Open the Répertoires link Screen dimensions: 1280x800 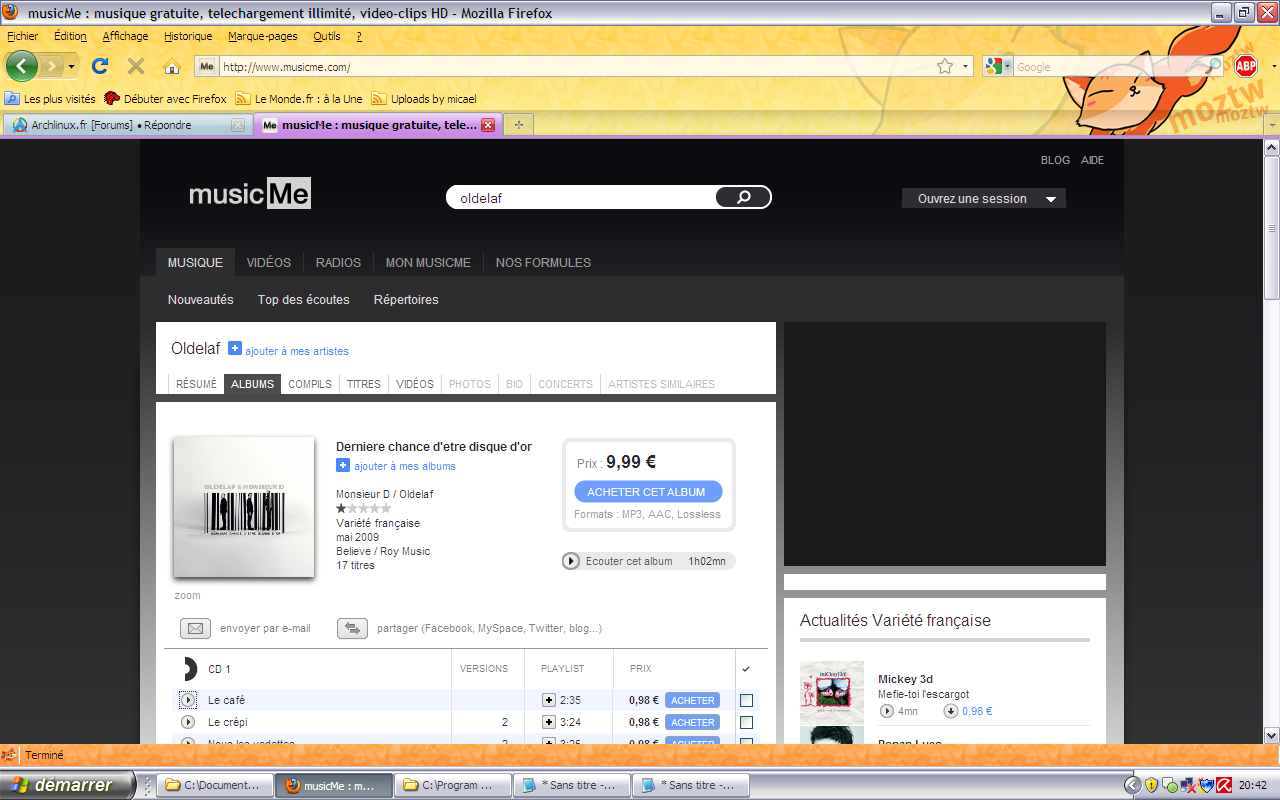(x=406, y=299)
